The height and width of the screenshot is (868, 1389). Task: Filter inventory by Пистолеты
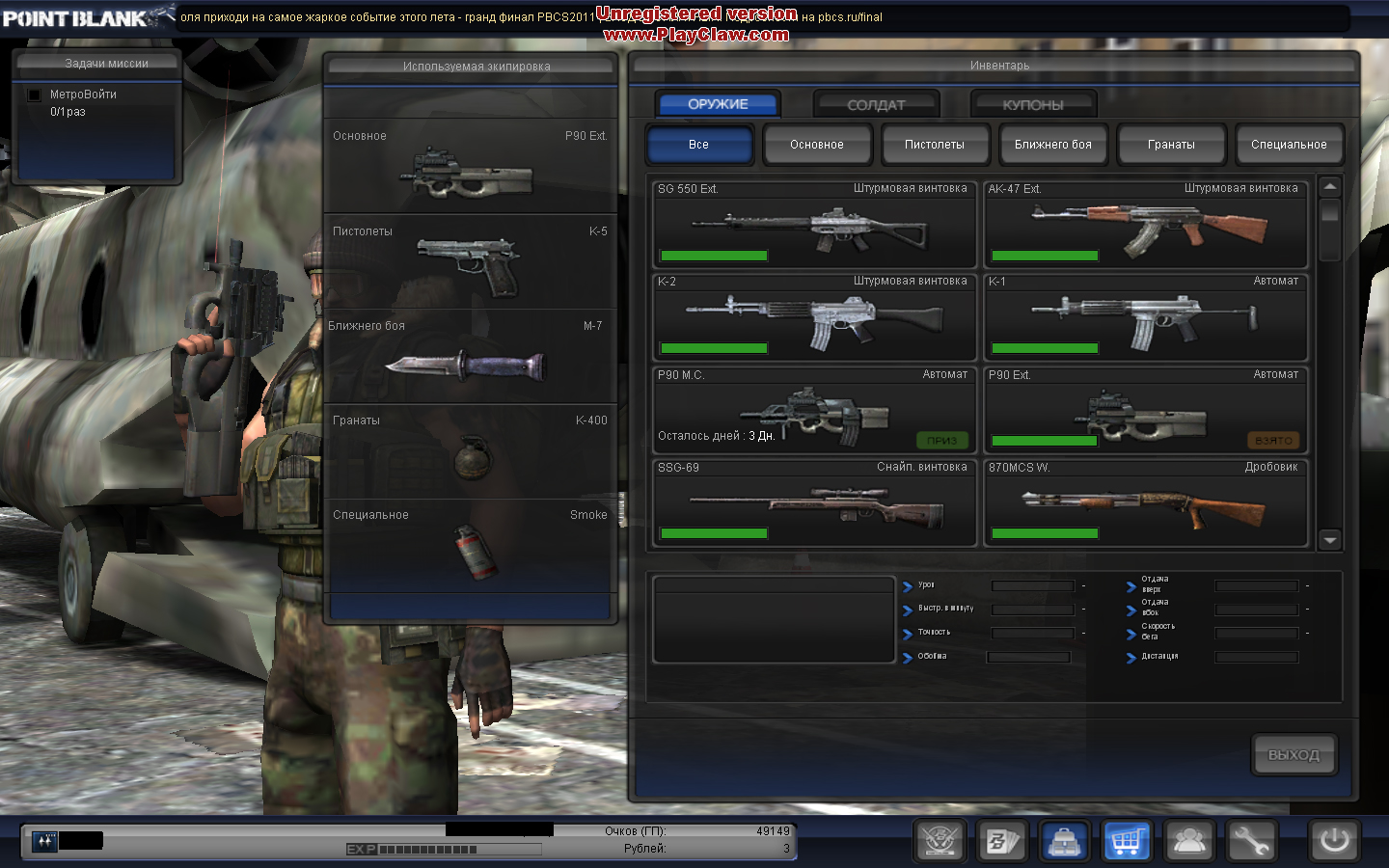(x=935, y=145)
